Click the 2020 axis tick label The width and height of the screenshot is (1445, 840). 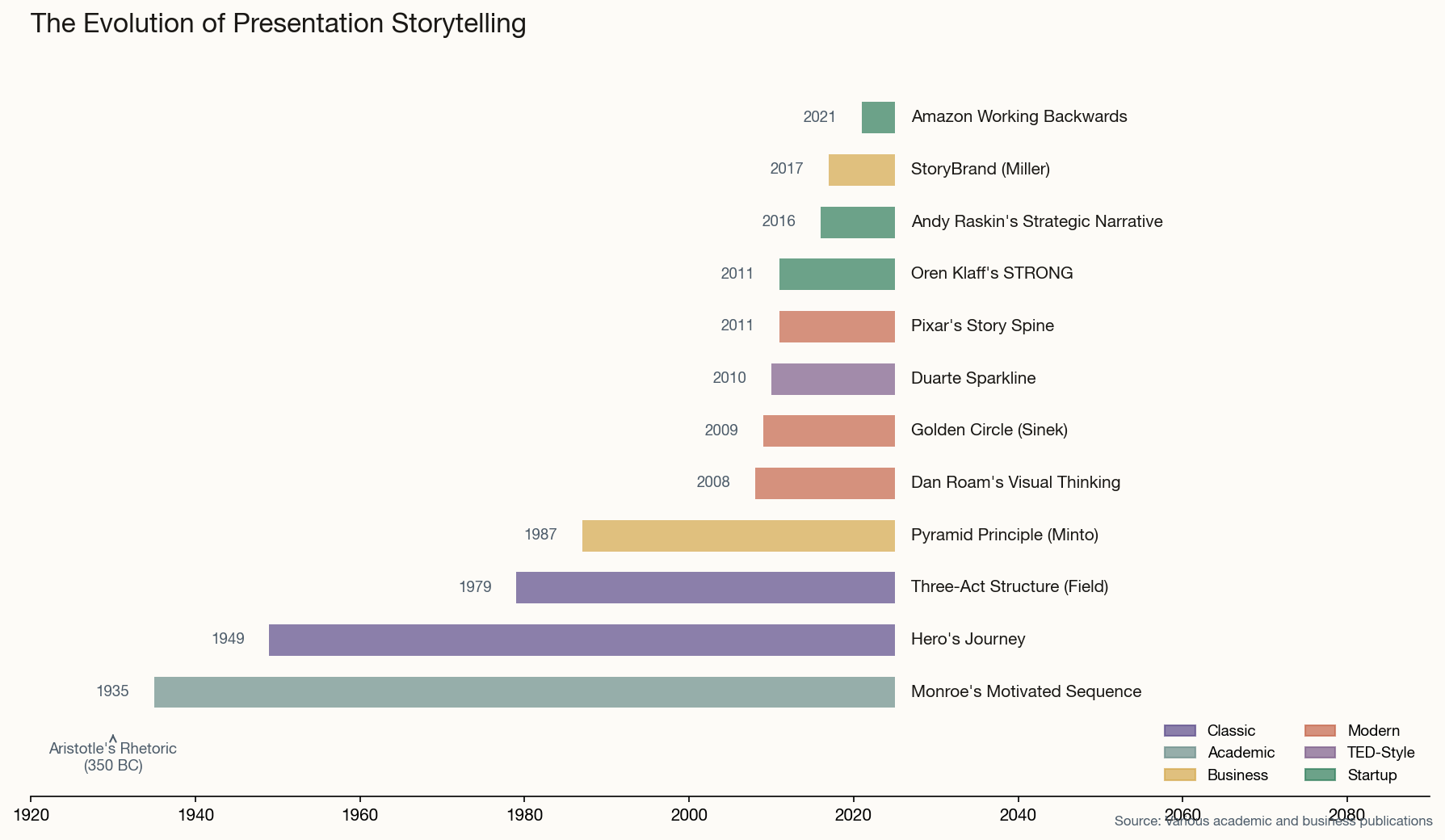(x=855, y=815)
